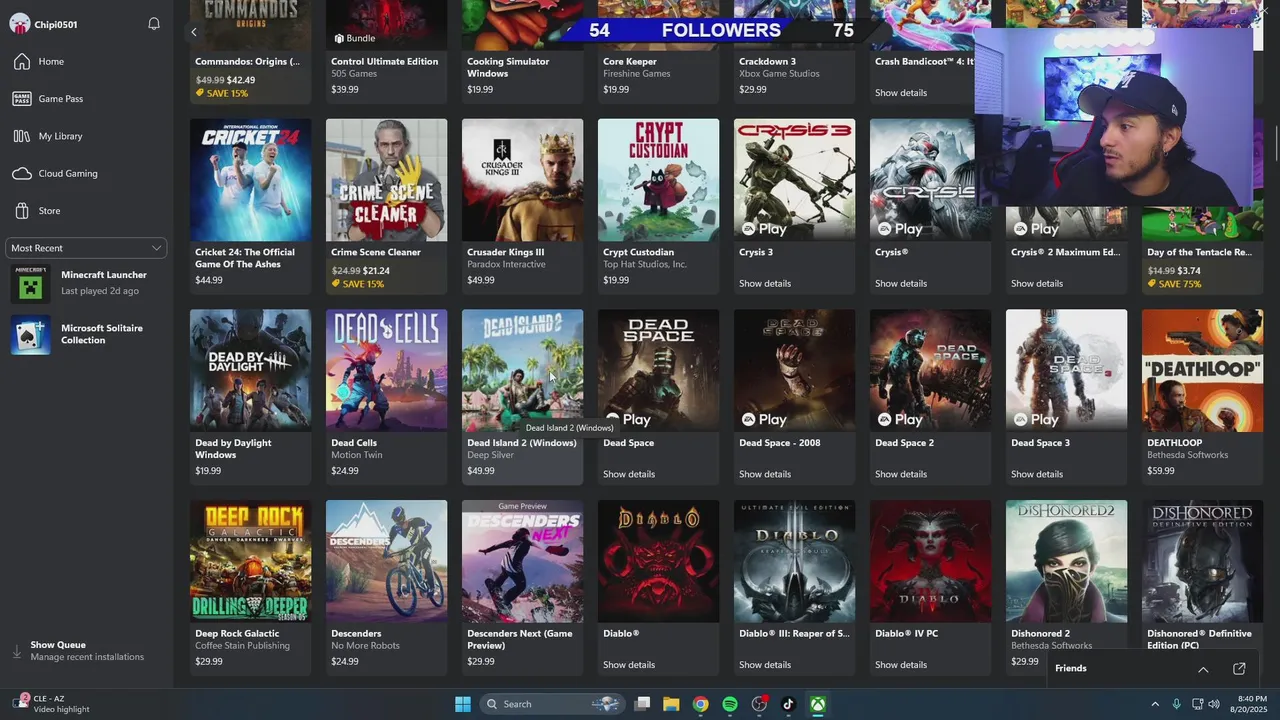Screen dimensions: 1280x720
Task: Open Descenders Next Game Preview tile
Action: coord(522,588)
